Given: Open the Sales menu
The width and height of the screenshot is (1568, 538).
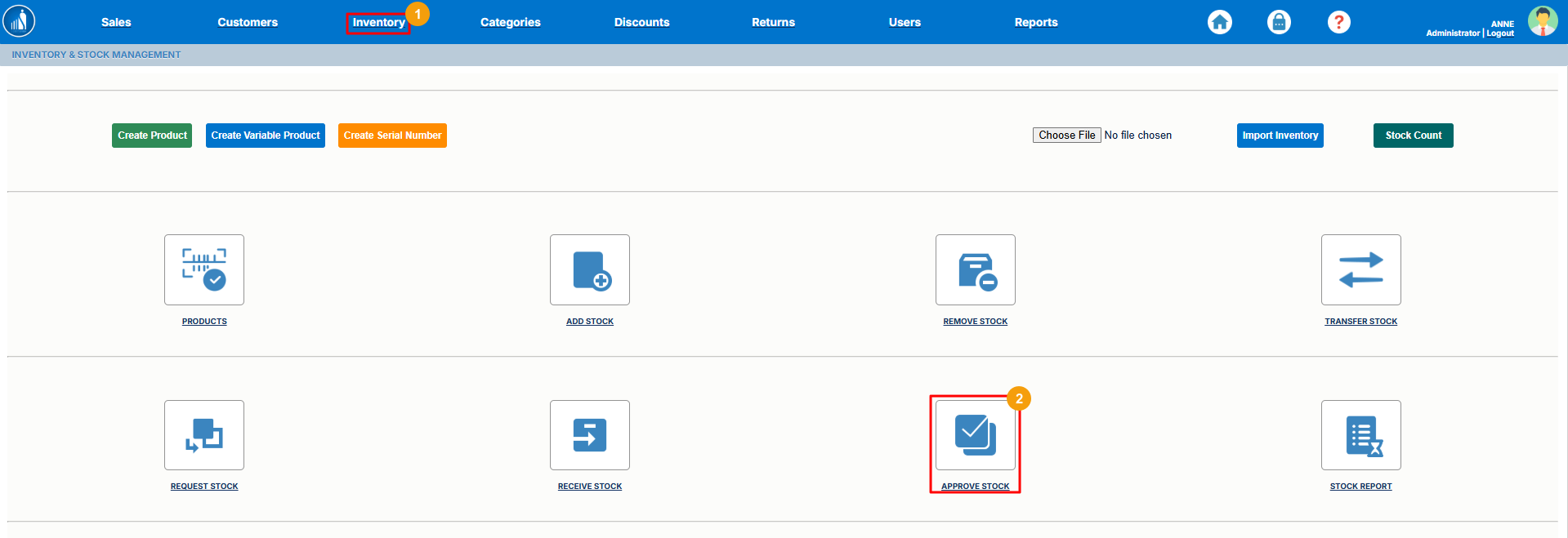Looking at the screenshot, I should click(116, 22).
